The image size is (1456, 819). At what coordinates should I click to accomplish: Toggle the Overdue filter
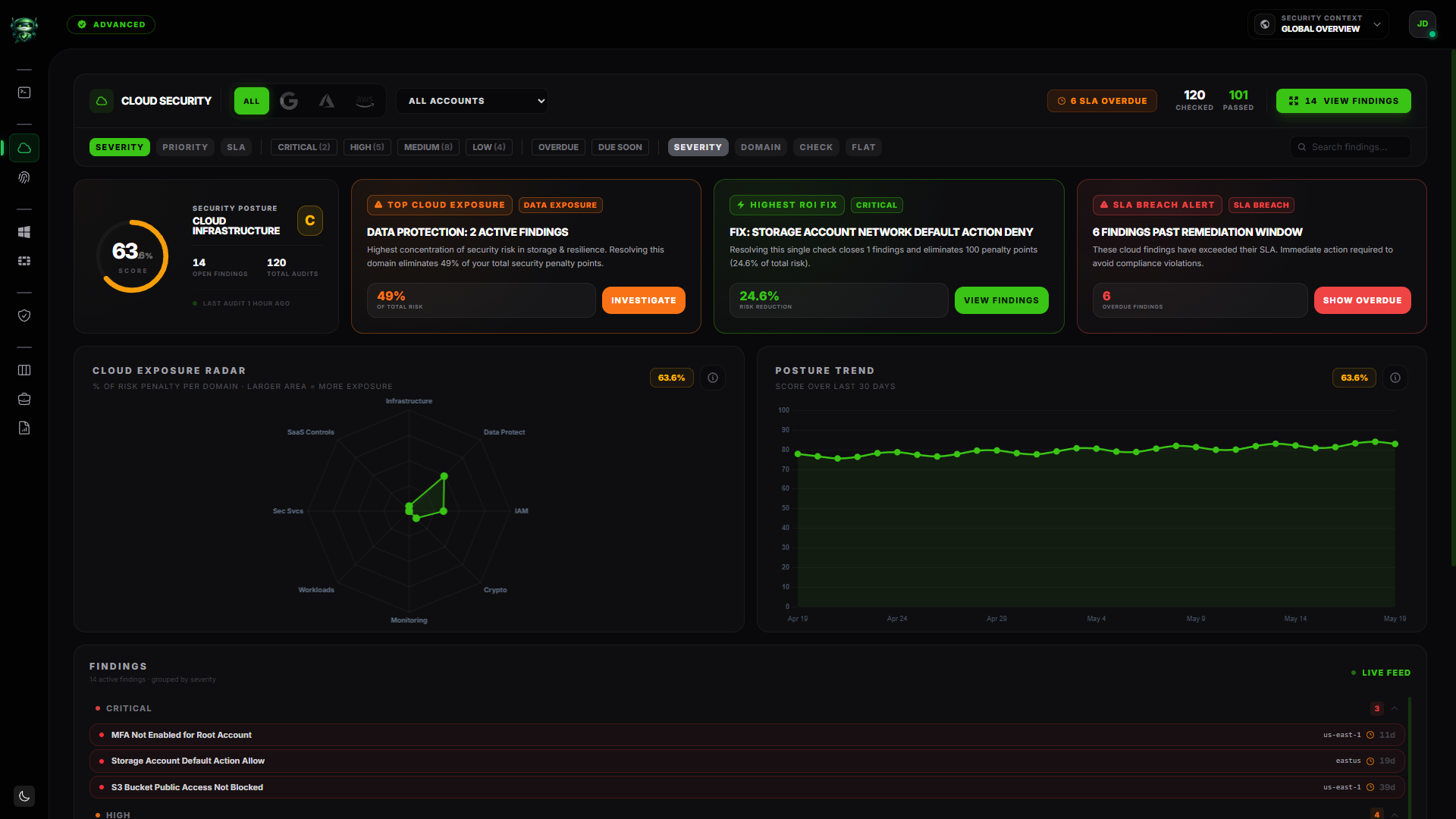tap(558, 147)
